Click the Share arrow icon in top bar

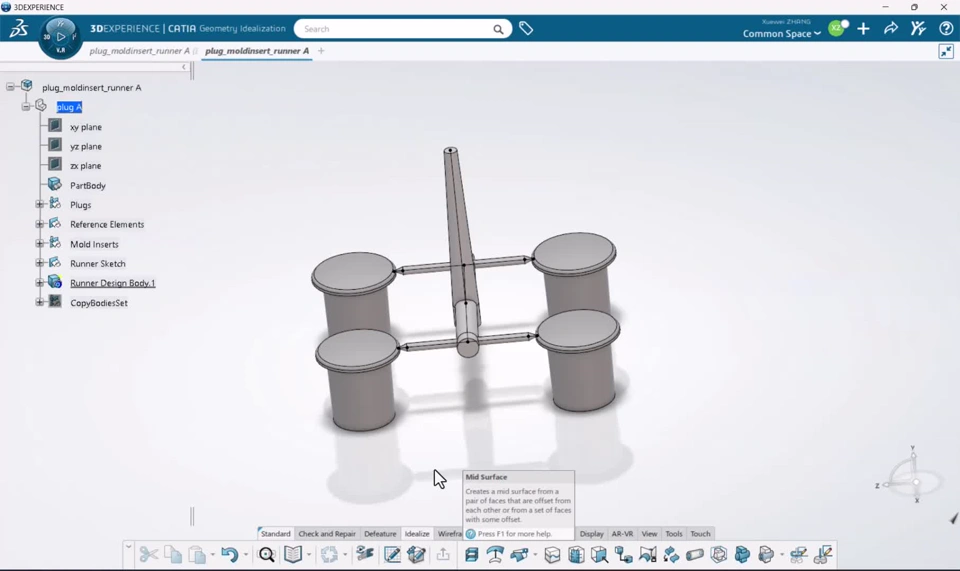[x=891, y=28]
